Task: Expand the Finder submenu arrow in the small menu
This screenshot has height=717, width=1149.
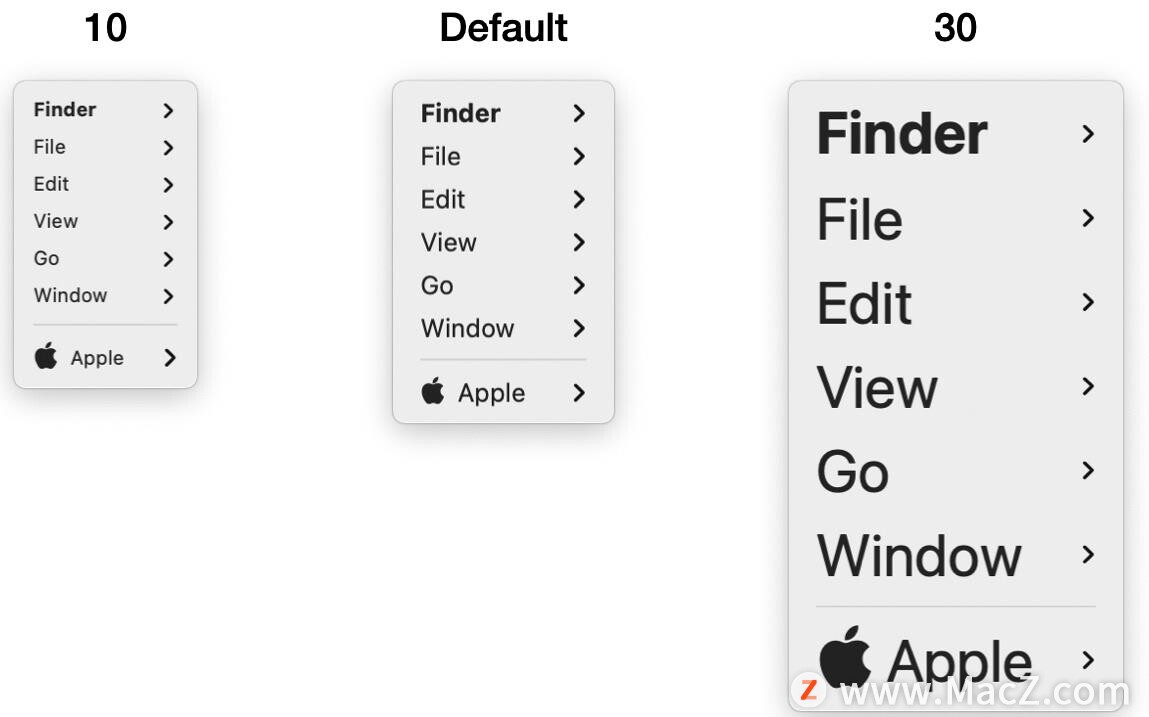Action: coord(168,110)
